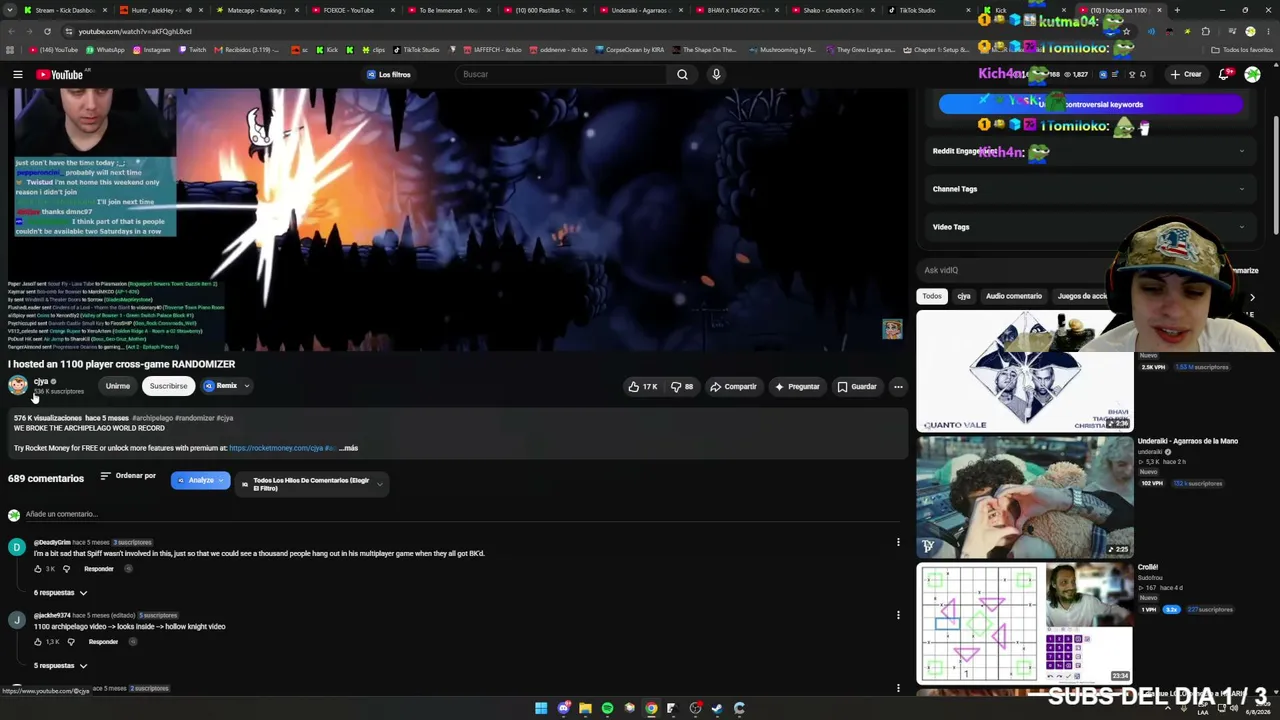Click the Chrome address bar URL
Image resolution: width=1280 pixels, height=720 pixels.
[135, 31]
